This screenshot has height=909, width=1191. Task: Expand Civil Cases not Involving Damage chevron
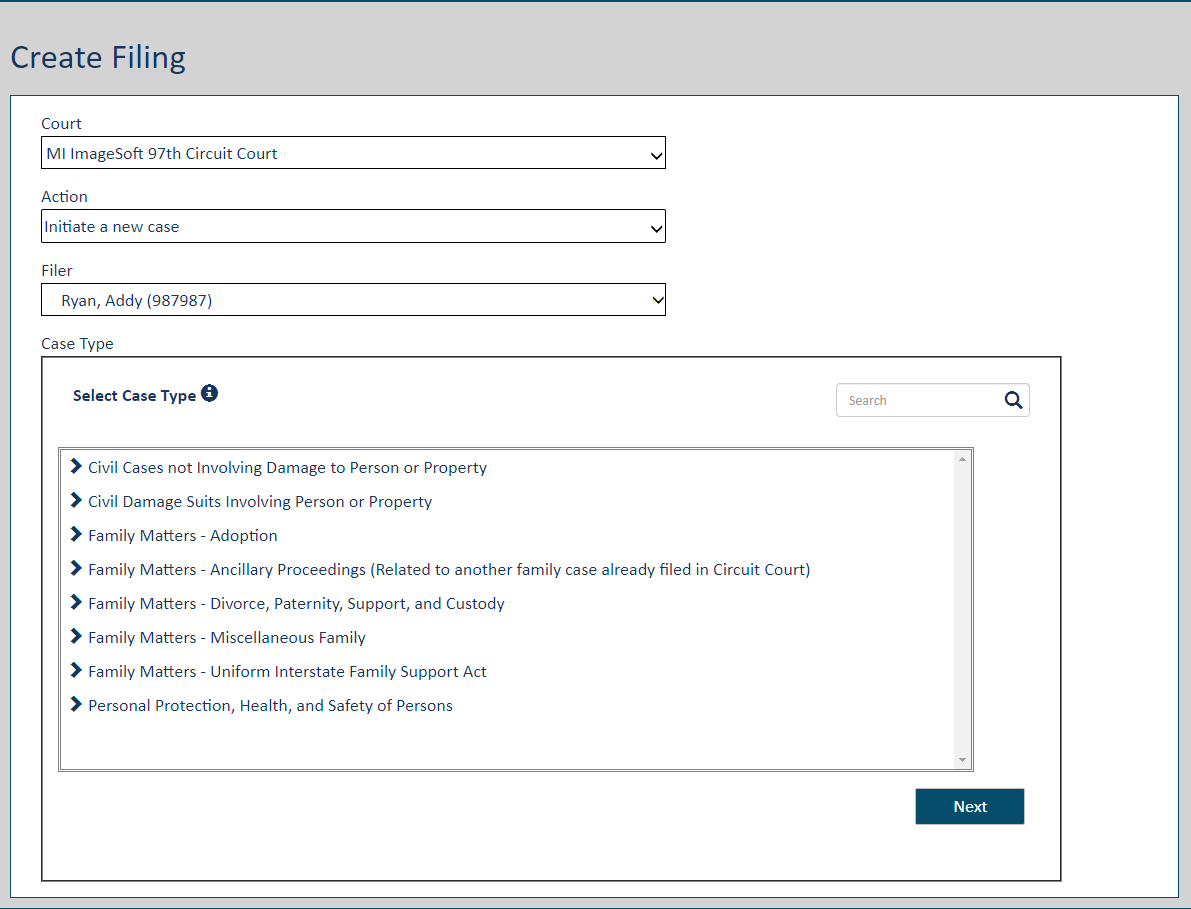click(76, 466)
